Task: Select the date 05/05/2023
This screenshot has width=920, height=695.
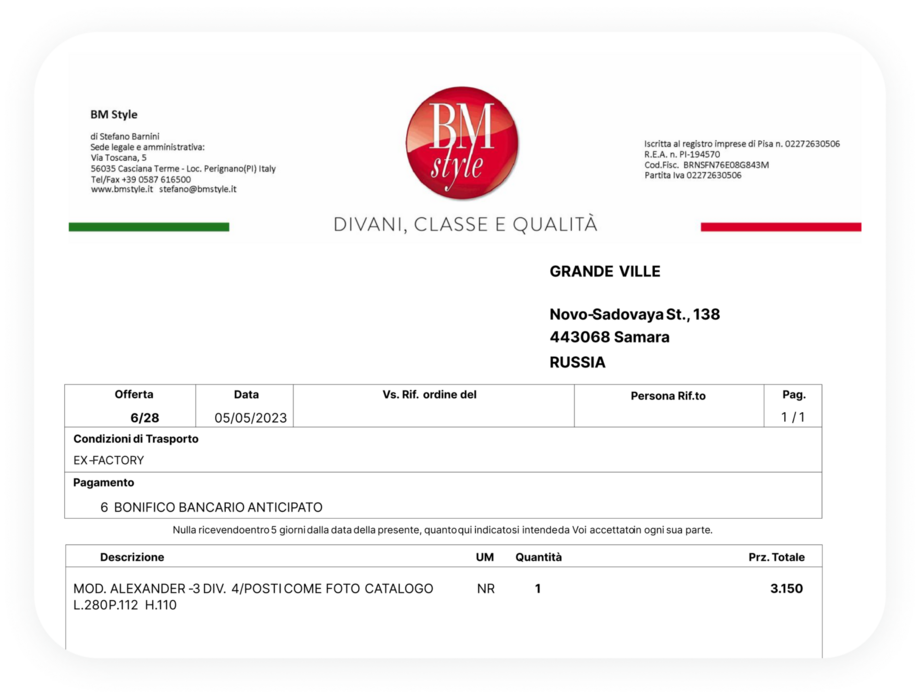Action: coord(250,418)
